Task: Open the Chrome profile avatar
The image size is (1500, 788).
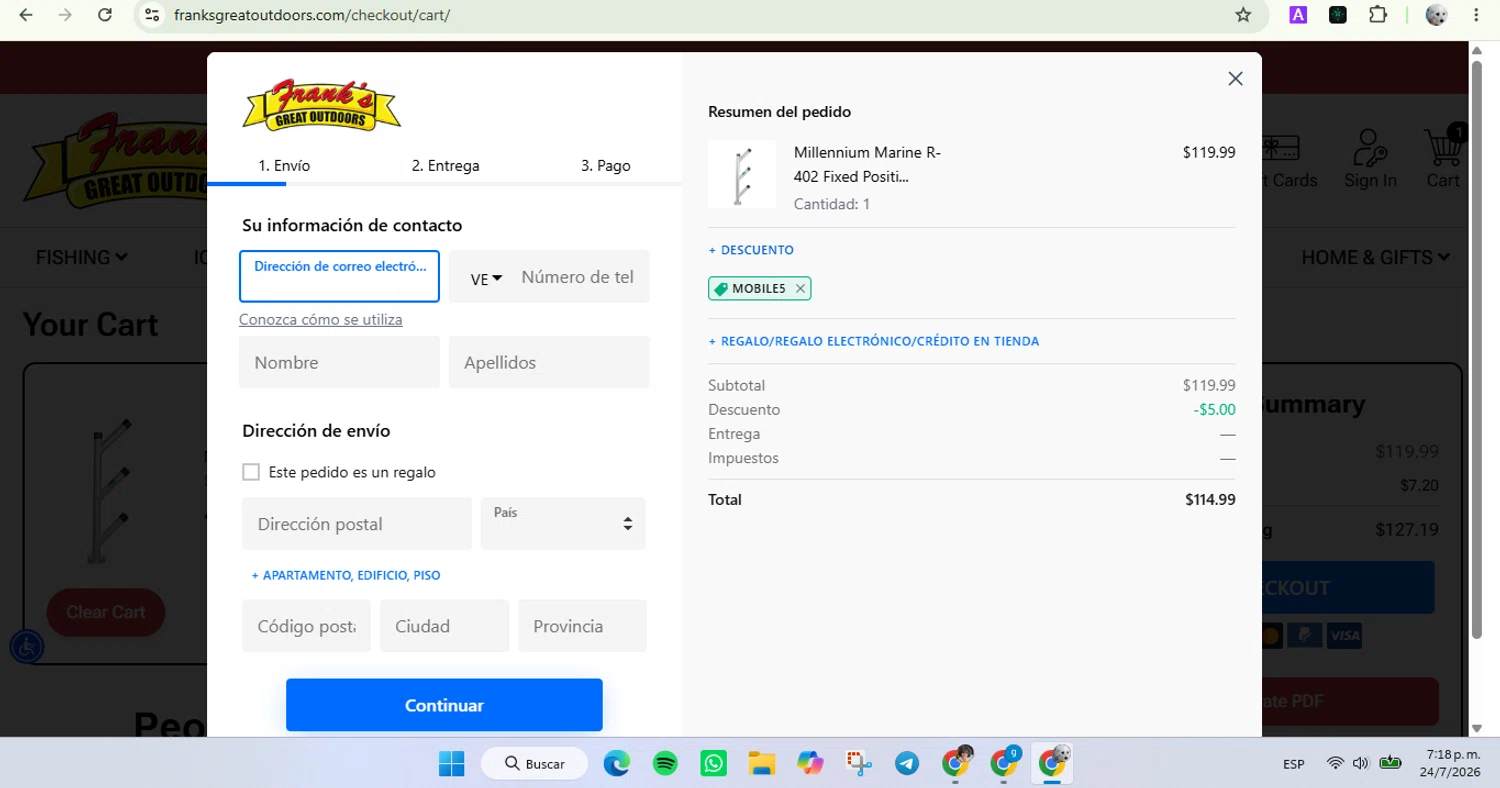Action: click(1436, 15)
